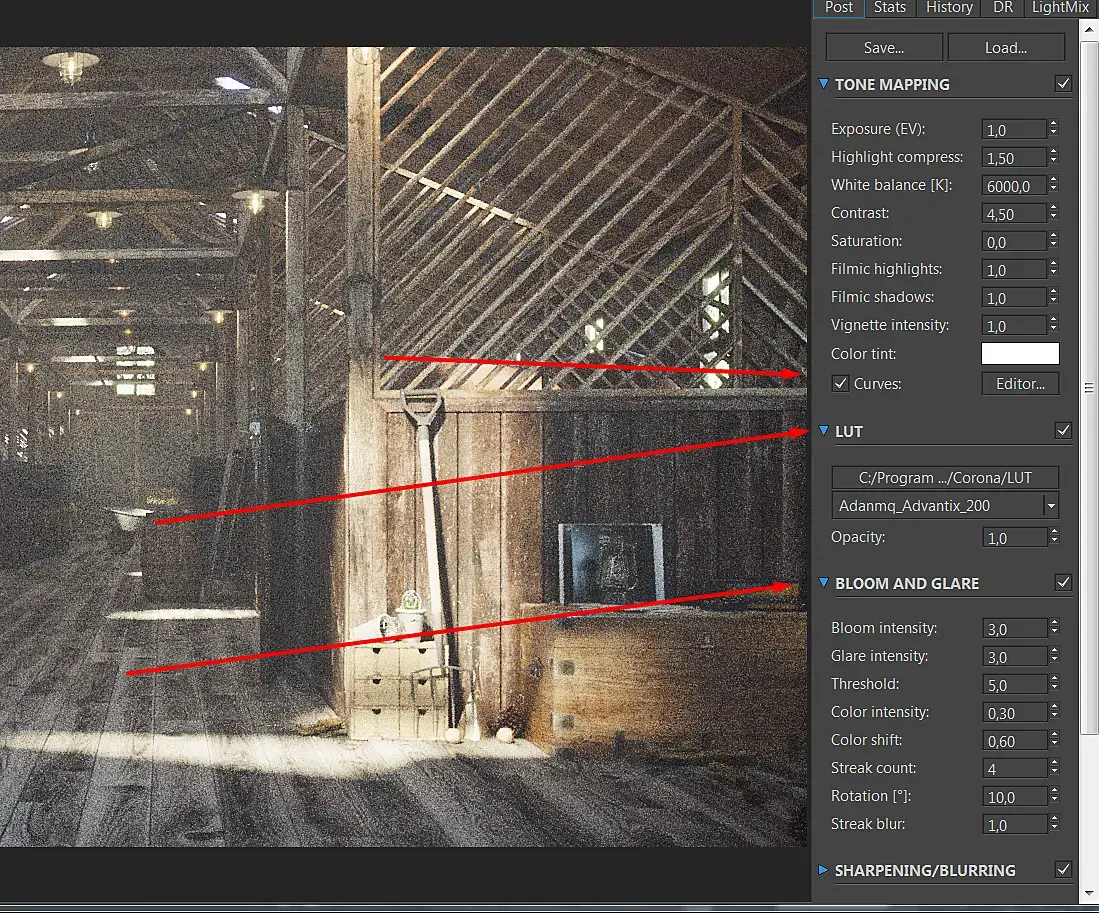Click the Vignette intensity spinner arrows
Viewport: 1099px width, 913px height.
[1053, 324]
